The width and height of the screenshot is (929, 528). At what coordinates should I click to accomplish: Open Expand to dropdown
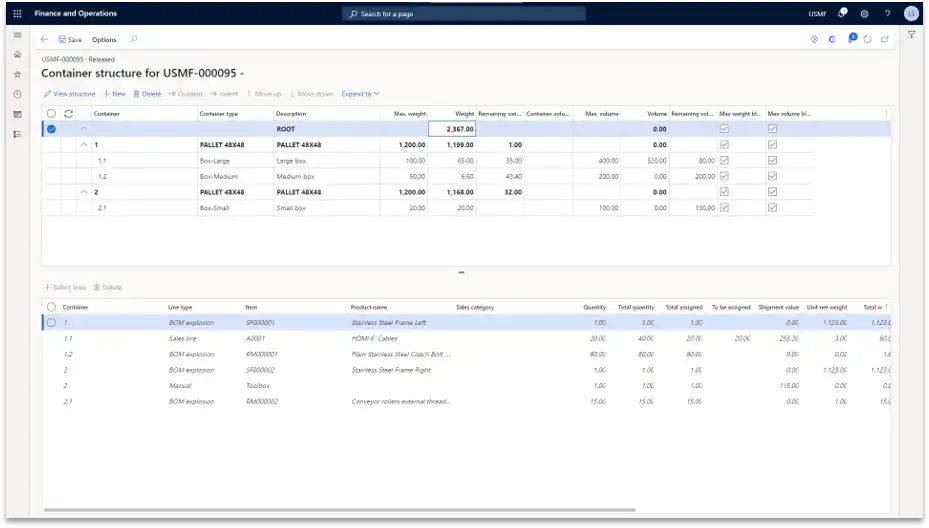(360, 94)
